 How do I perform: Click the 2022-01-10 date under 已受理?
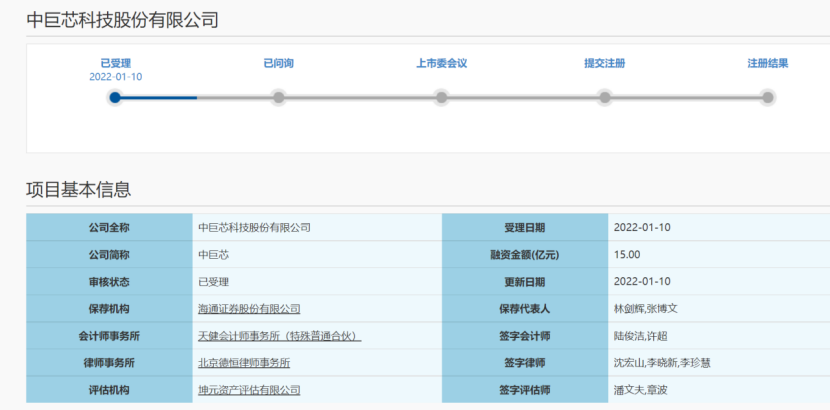tap(115, 77)
